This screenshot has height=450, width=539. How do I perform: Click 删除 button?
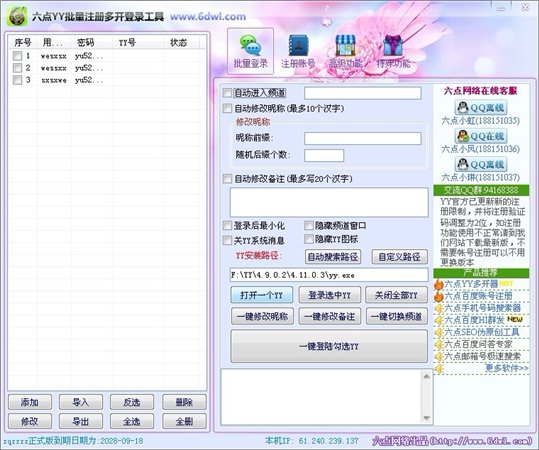(184, 402)
